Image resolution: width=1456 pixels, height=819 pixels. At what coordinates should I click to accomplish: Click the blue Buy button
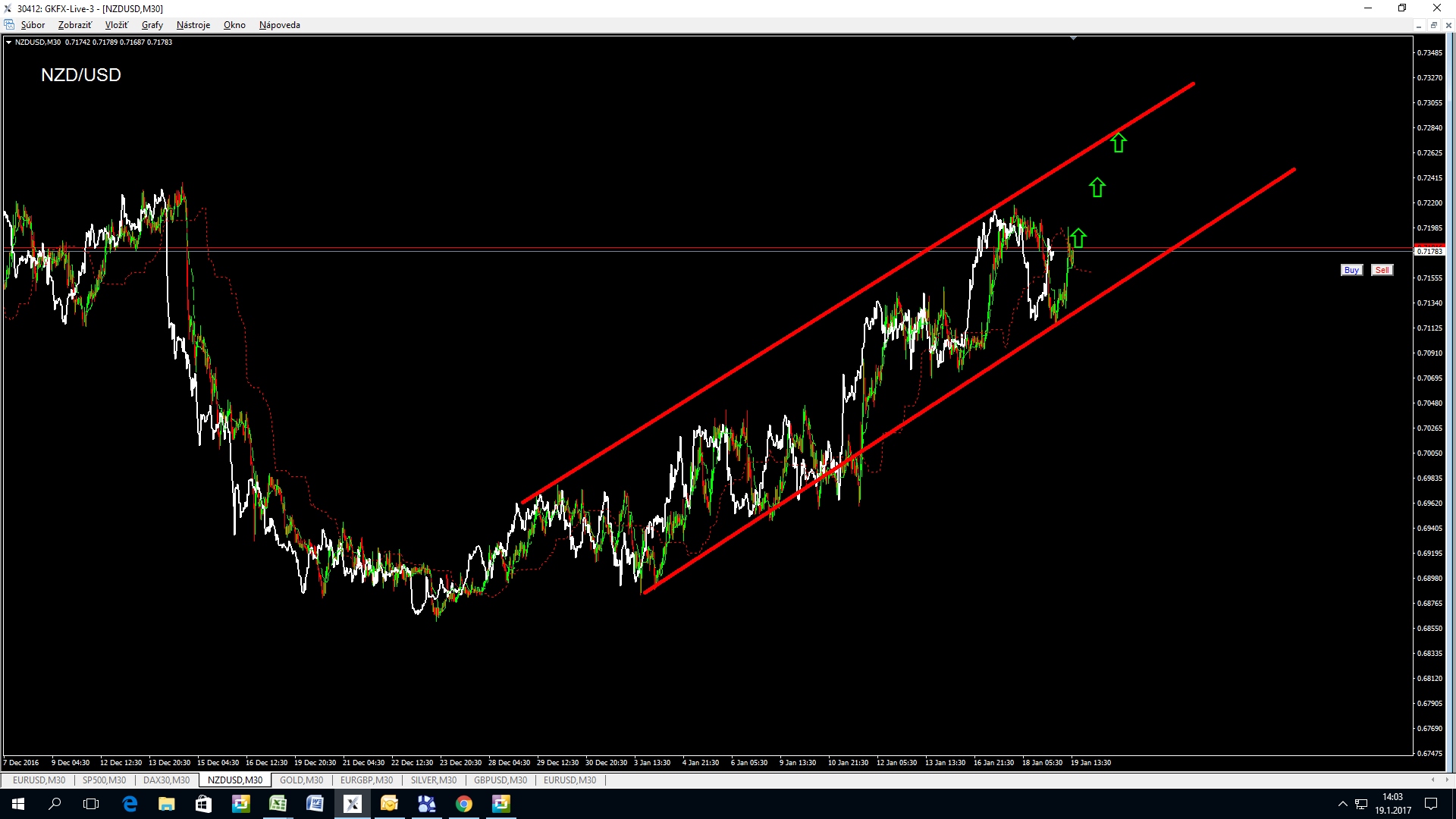tap(1351, 270)
